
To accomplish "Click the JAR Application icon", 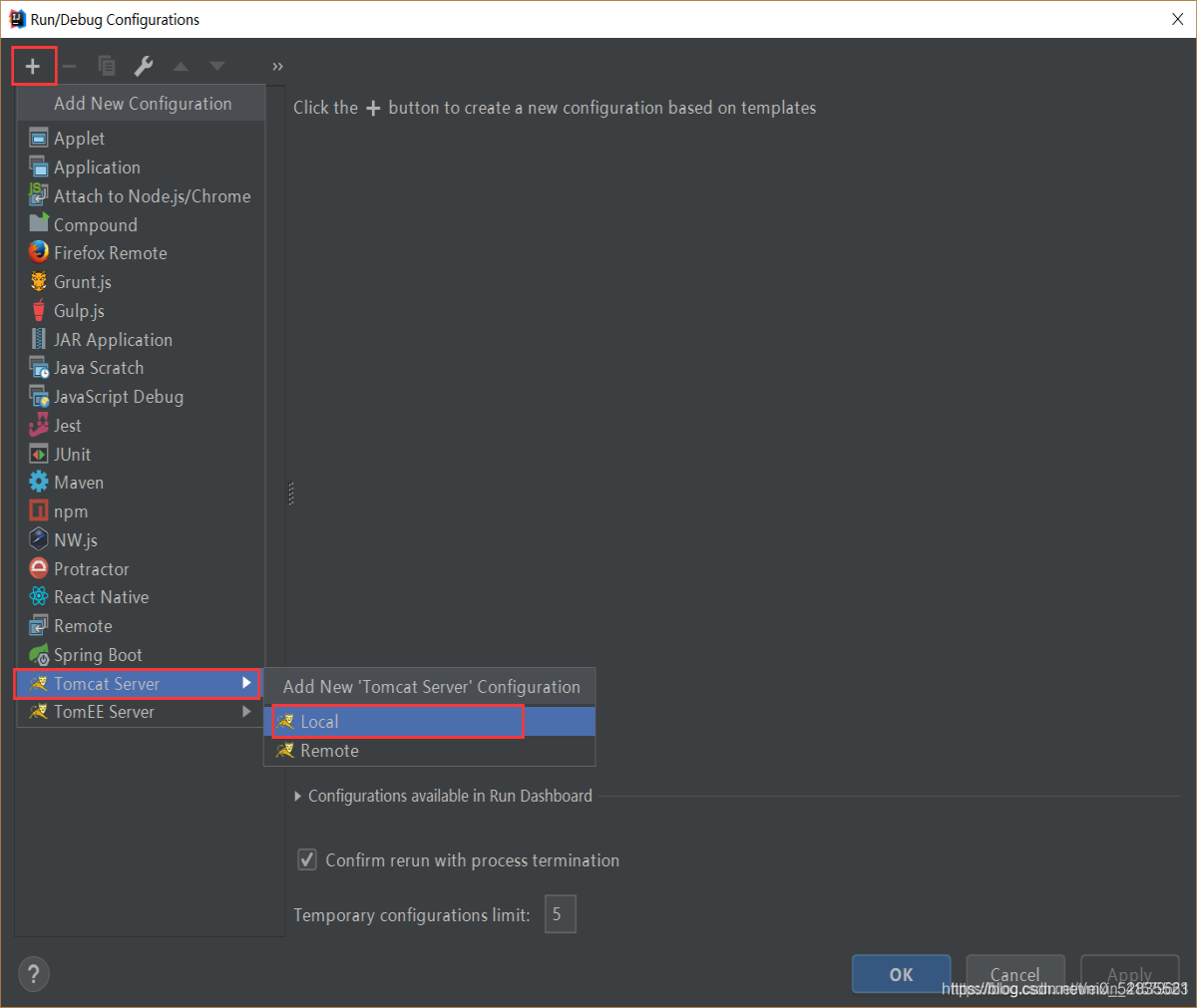I will (39, 339).
